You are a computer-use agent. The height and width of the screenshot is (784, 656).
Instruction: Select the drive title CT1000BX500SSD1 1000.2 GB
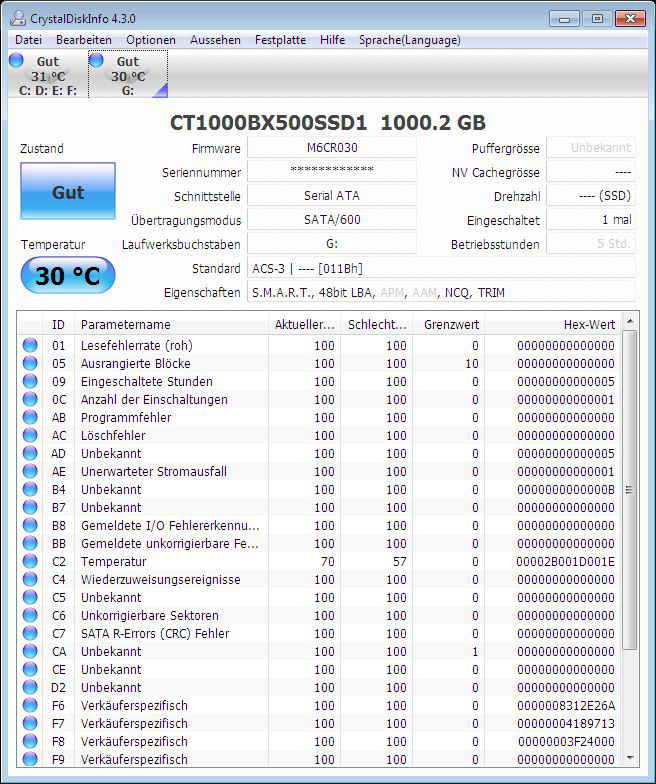328,122
